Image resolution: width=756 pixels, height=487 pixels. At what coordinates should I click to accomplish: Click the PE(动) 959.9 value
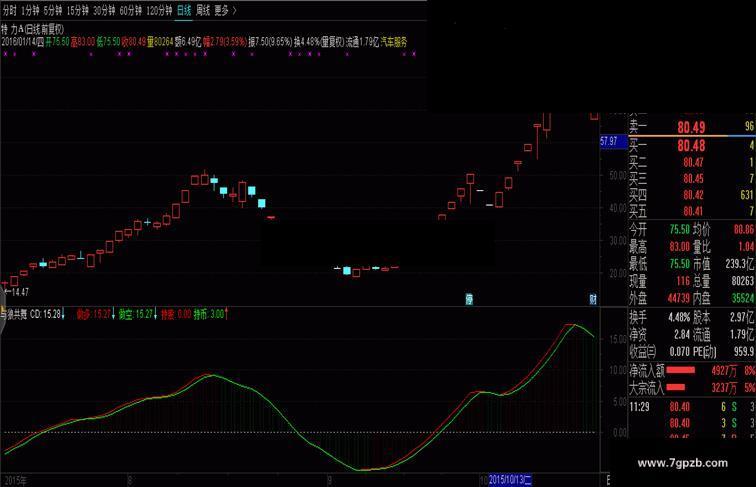[744, 352]
